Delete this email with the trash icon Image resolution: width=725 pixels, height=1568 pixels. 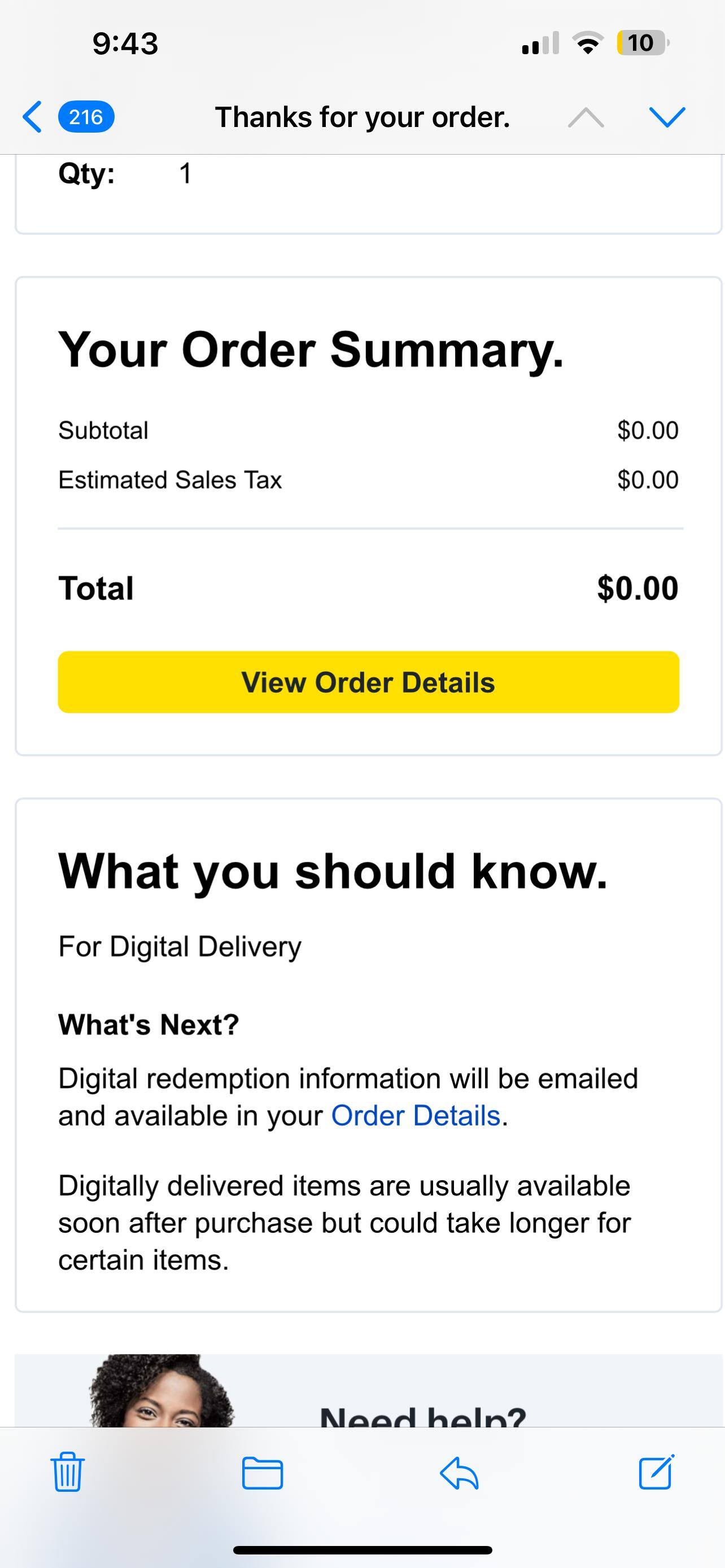pyautogui.click(x=67, y=1472)
